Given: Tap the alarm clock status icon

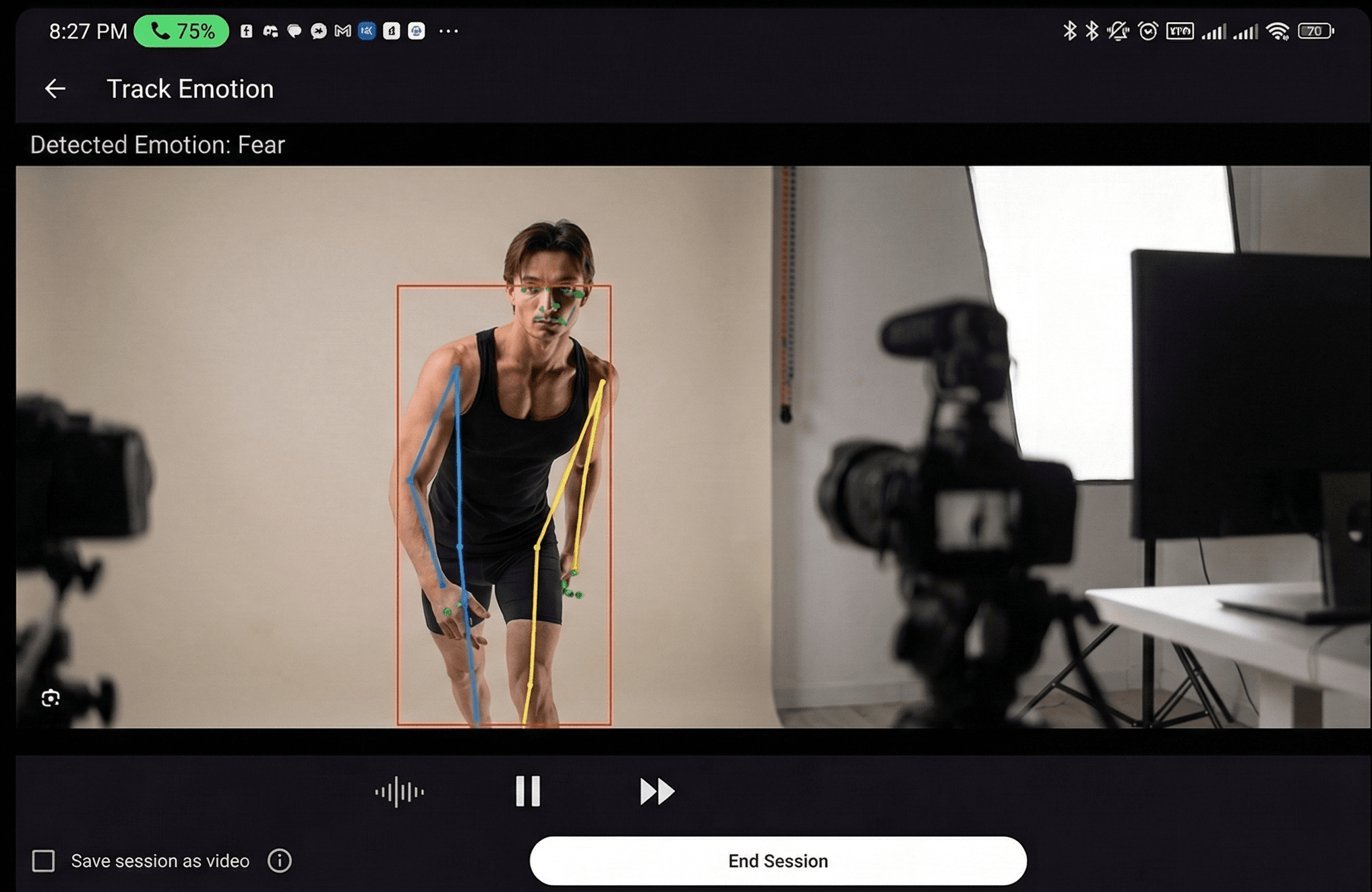Looking at the screenshot, I should click(1147, 31).
